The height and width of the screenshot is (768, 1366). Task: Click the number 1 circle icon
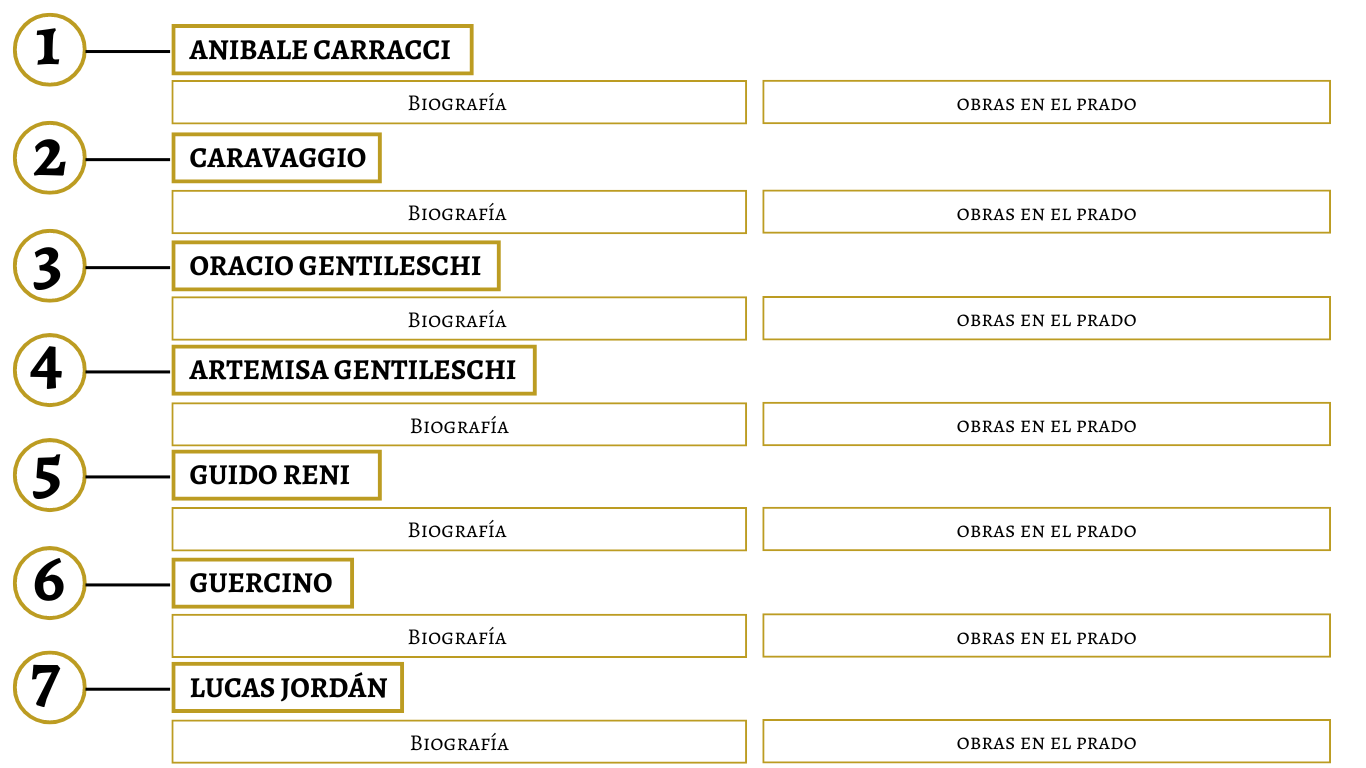[50, 50]
